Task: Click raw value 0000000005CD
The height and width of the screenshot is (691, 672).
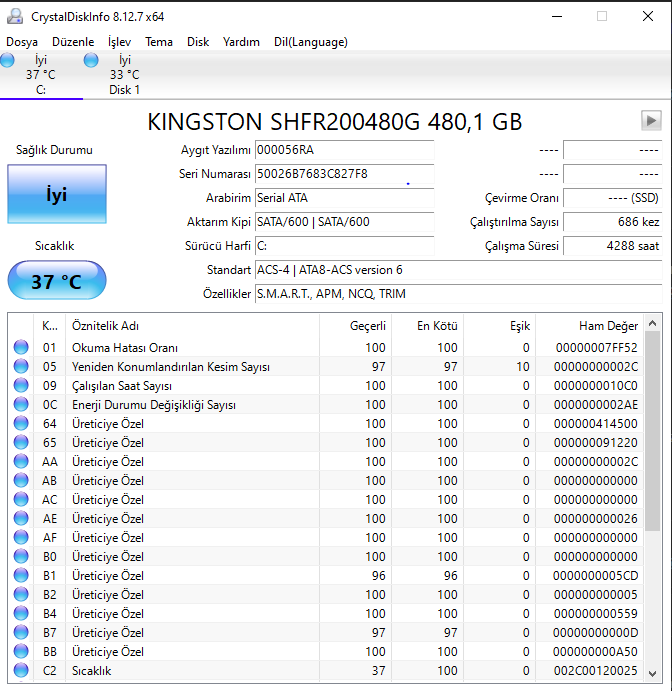Action: click(x=595, y=576)
